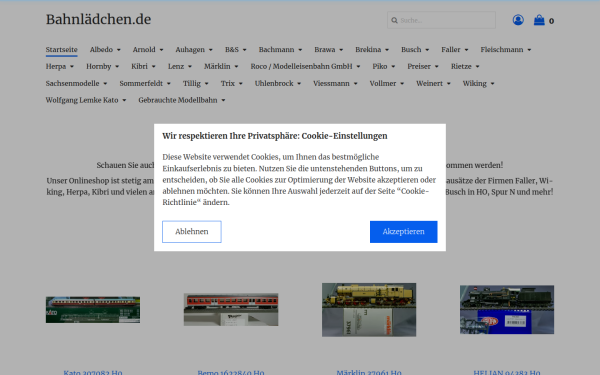600x375 pixels.
Task: Follow the Märklin 37961 Ho product link
Action: click(x=369, y=372)
